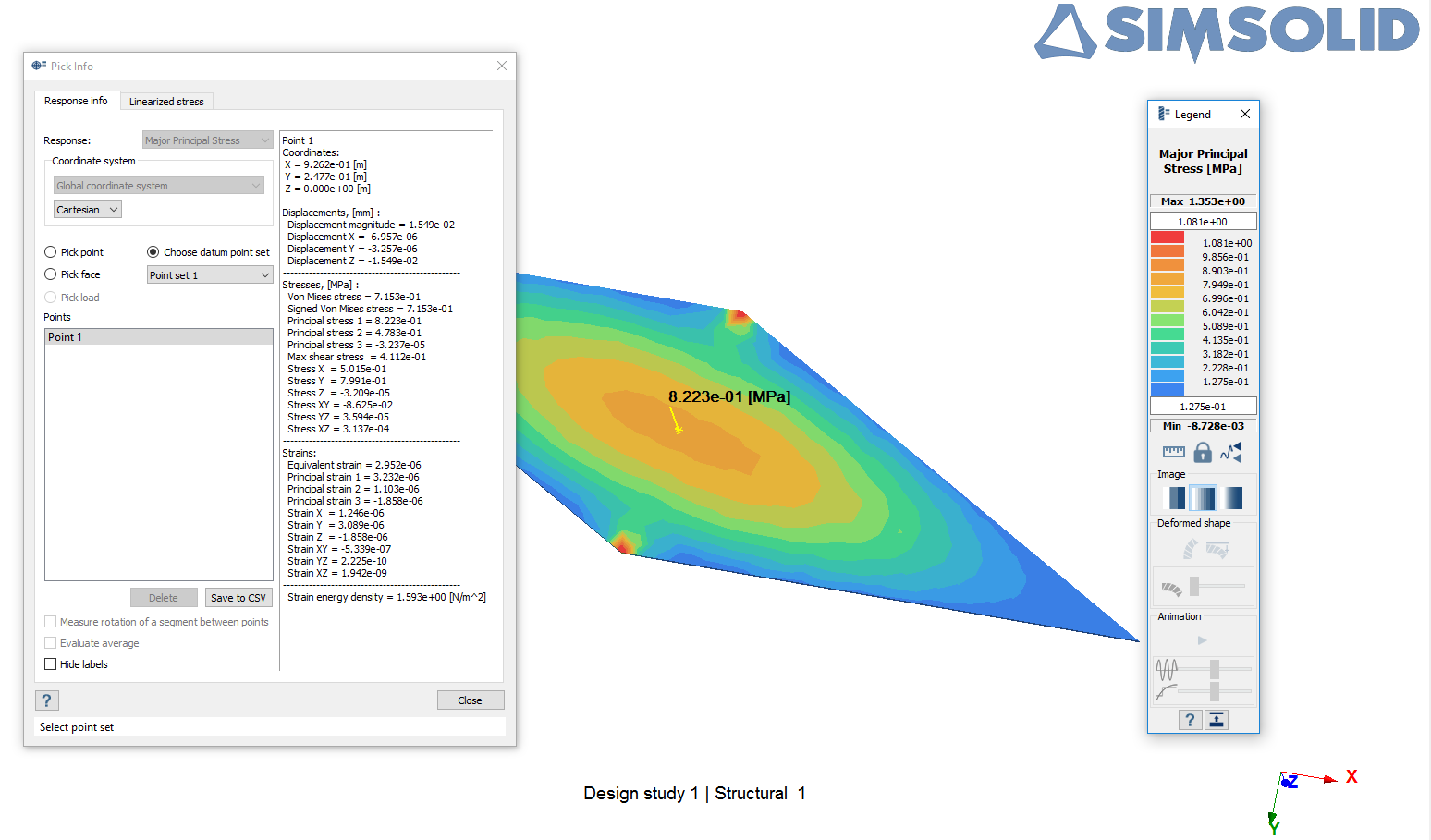Click the Save to CSV button
The image size is (1431, 840).
pyautogui.click(x=238, y=598)
